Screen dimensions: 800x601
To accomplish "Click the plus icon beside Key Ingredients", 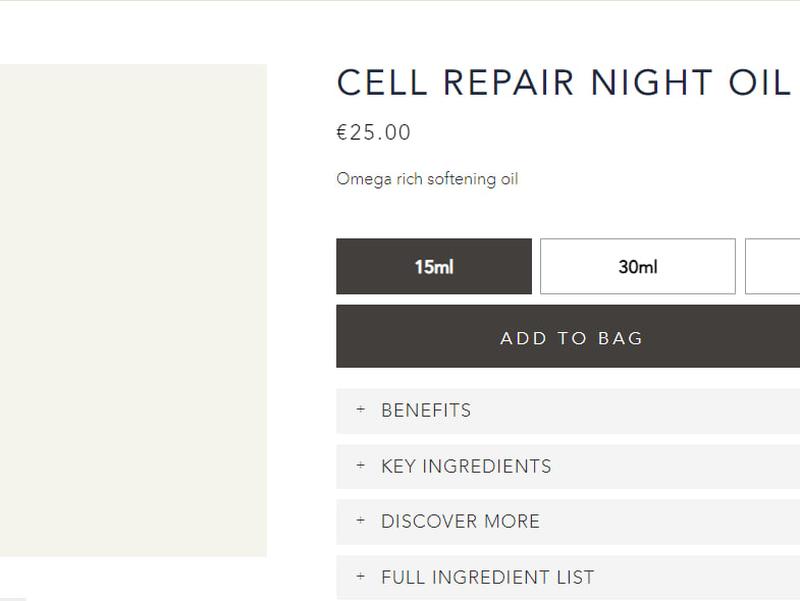I will pyautogui.click(x=361, y=466).
